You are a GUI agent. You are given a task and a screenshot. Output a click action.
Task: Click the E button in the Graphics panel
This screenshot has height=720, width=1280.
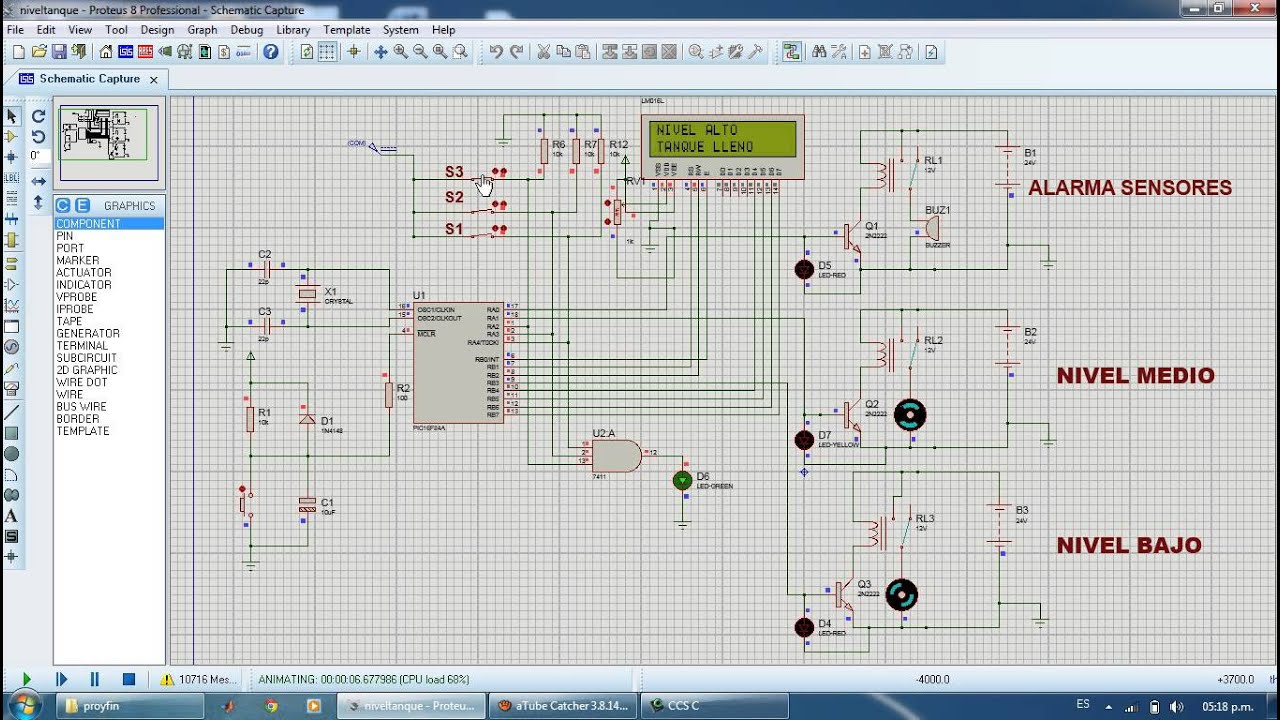pyautogui.click(x=82, y=206)
